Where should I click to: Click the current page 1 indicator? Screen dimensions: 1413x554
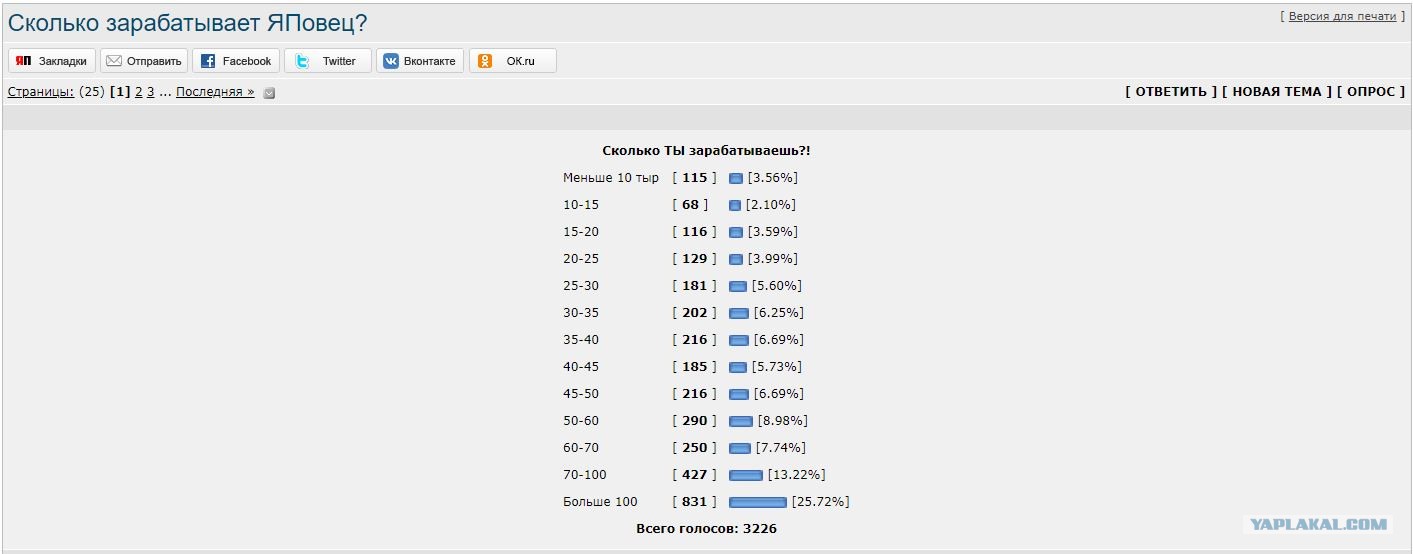click(120, 92)
